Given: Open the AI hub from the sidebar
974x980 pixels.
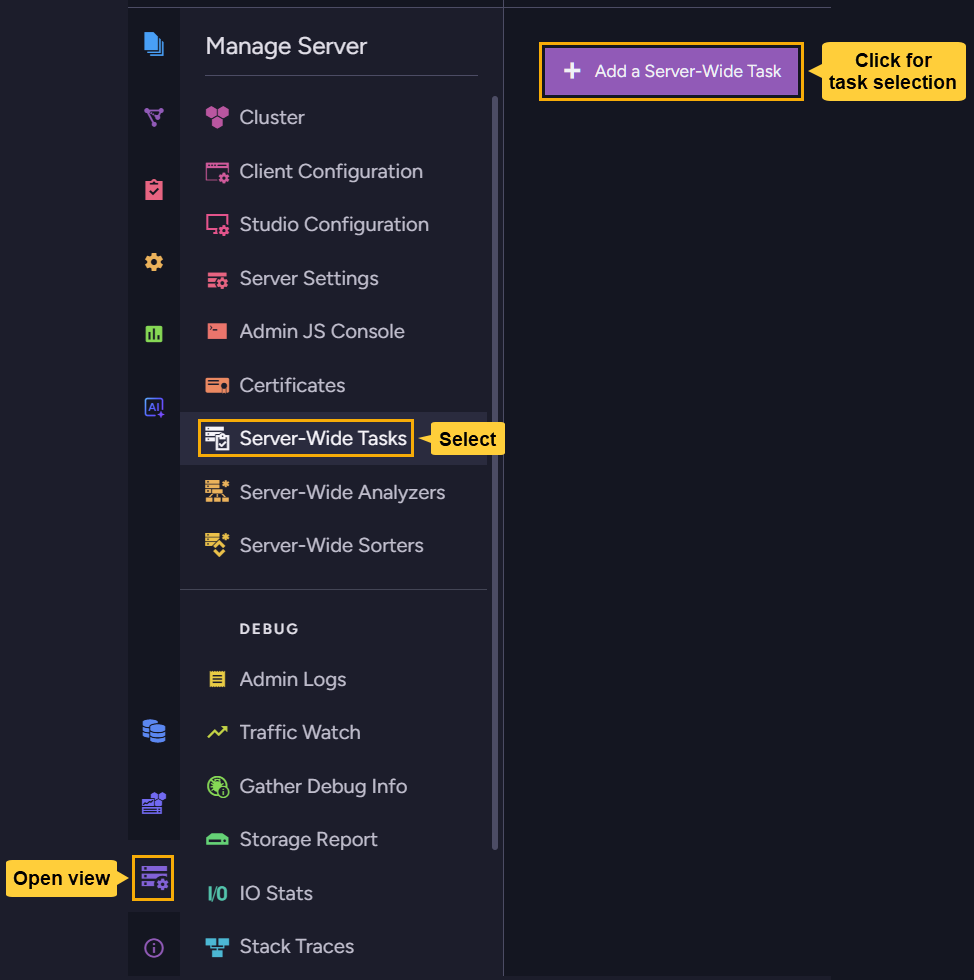Looking at the screenshot, I should pyautogui.click(x=154, y=406).
